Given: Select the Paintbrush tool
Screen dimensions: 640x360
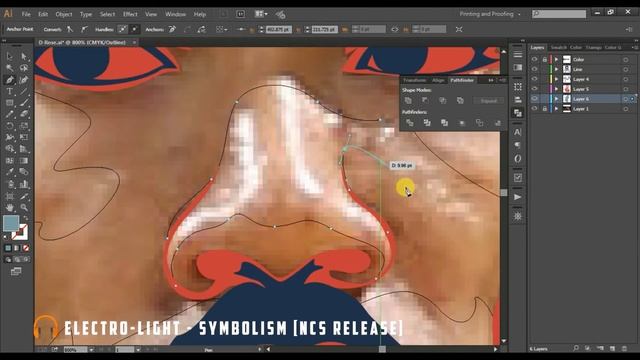Looking at the screenshot, I should 24,102.
